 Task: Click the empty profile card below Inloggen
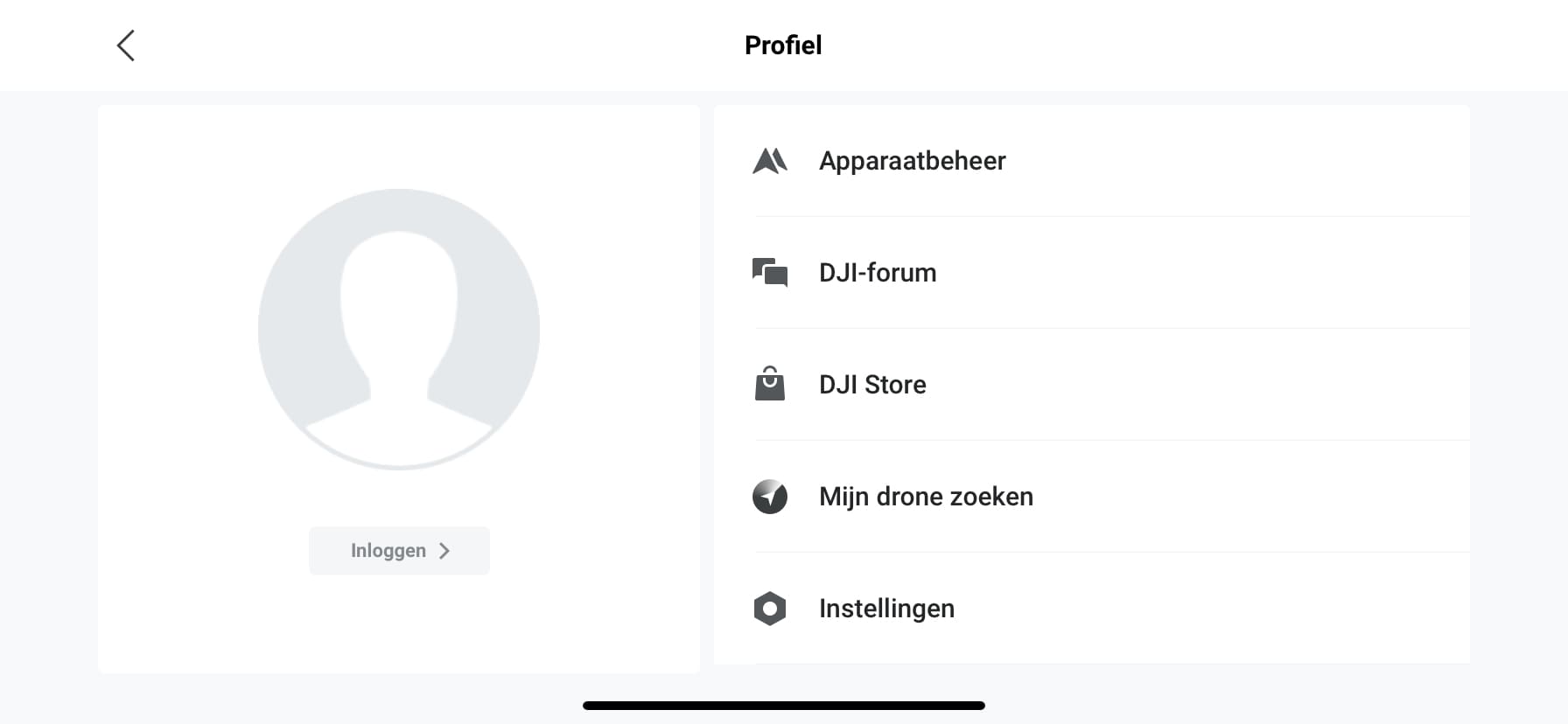(399, 624)
